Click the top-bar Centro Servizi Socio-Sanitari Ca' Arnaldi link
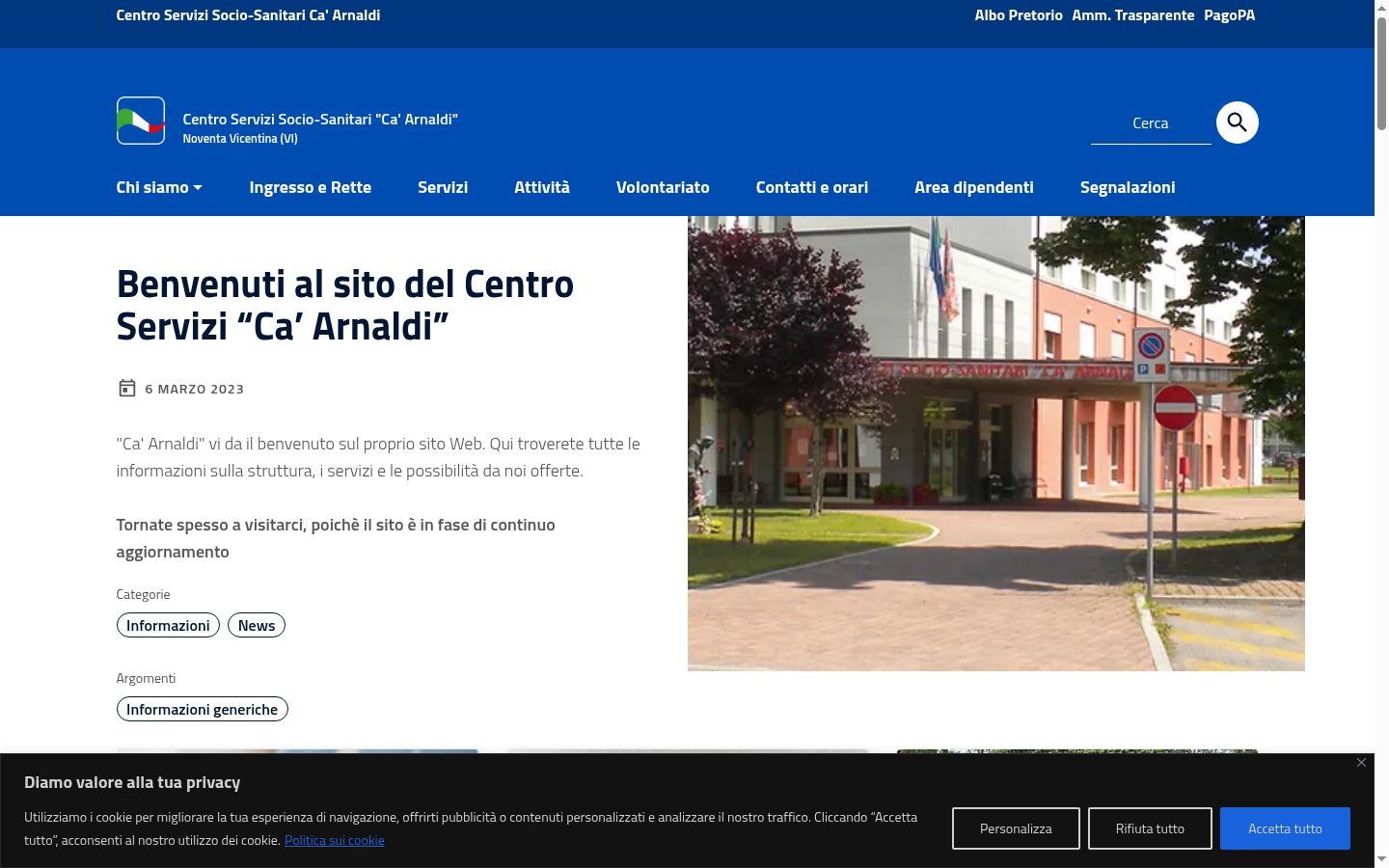1389x868 pixels. pyautogui.click(x=248, y=15)
